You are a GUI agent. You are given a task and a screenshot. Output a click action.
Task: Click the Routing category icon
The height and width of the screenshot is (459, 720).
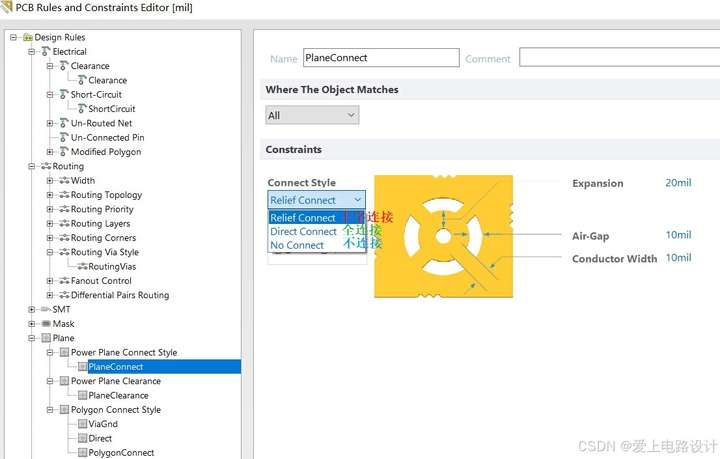point(46,166)
